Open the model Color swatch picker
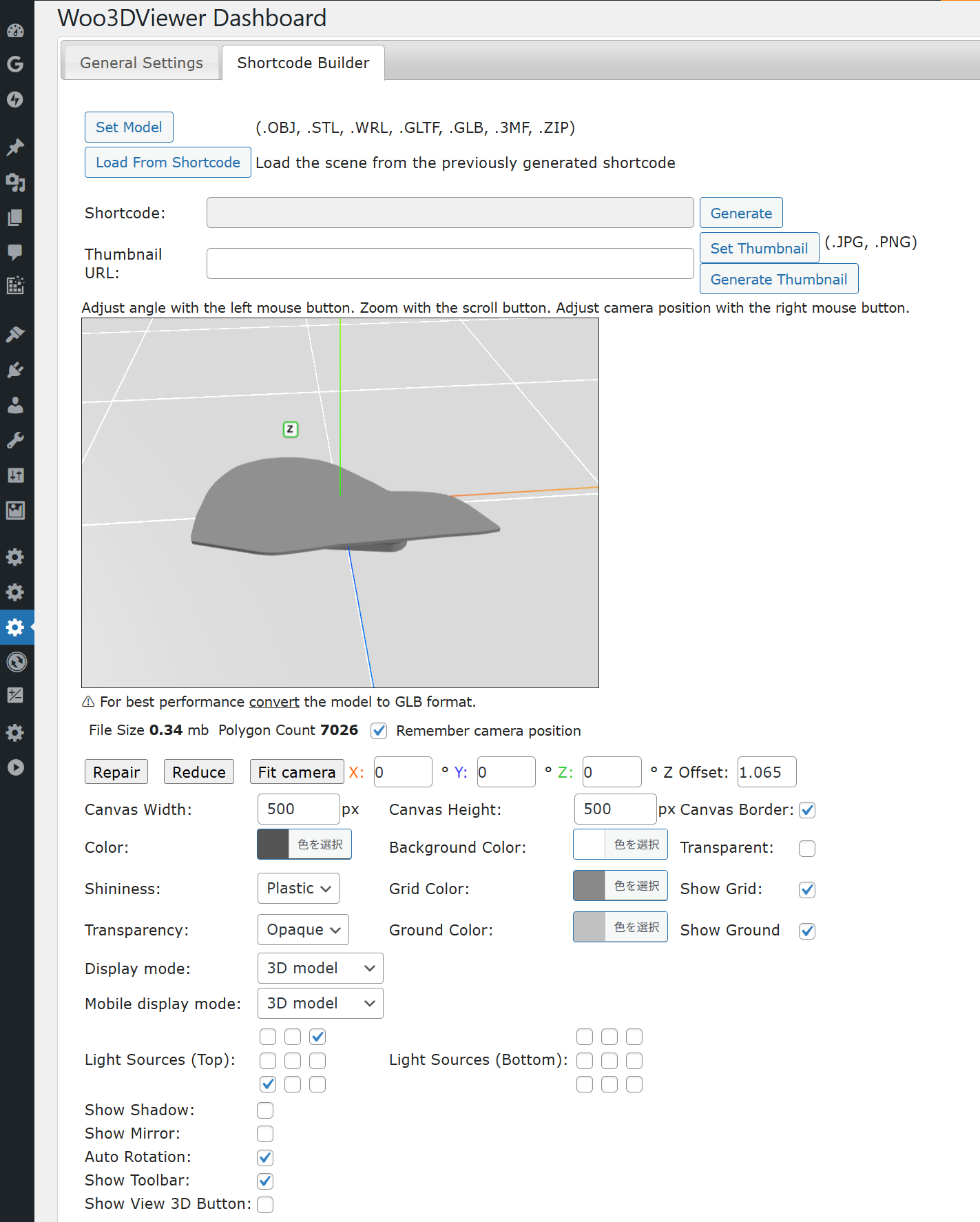The width and height of the screenshot is (980, 1222). (304, 845)
